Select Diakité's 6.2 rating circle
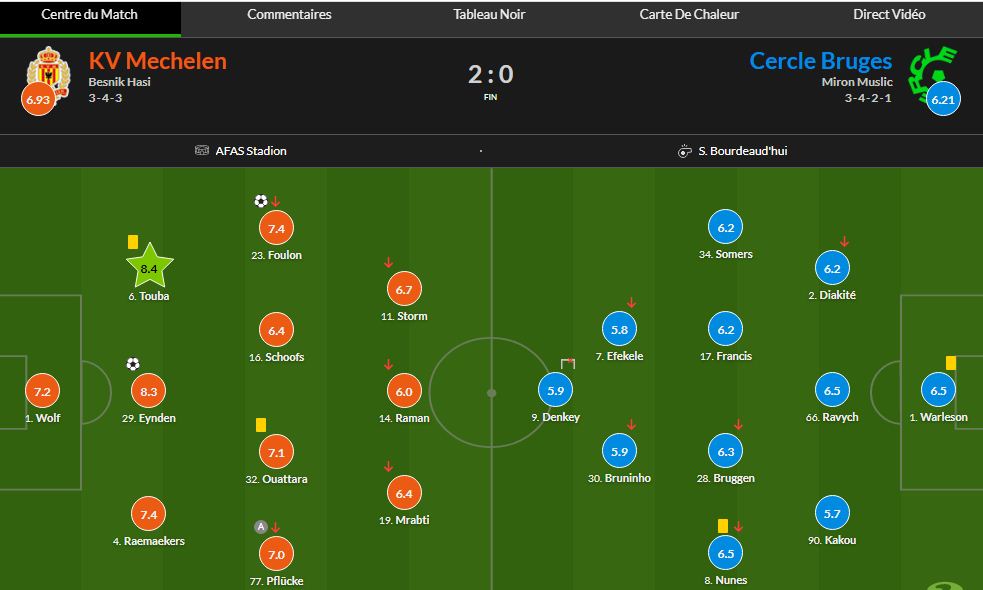Screen dimensions: 983x590 [x=832, y=269]
